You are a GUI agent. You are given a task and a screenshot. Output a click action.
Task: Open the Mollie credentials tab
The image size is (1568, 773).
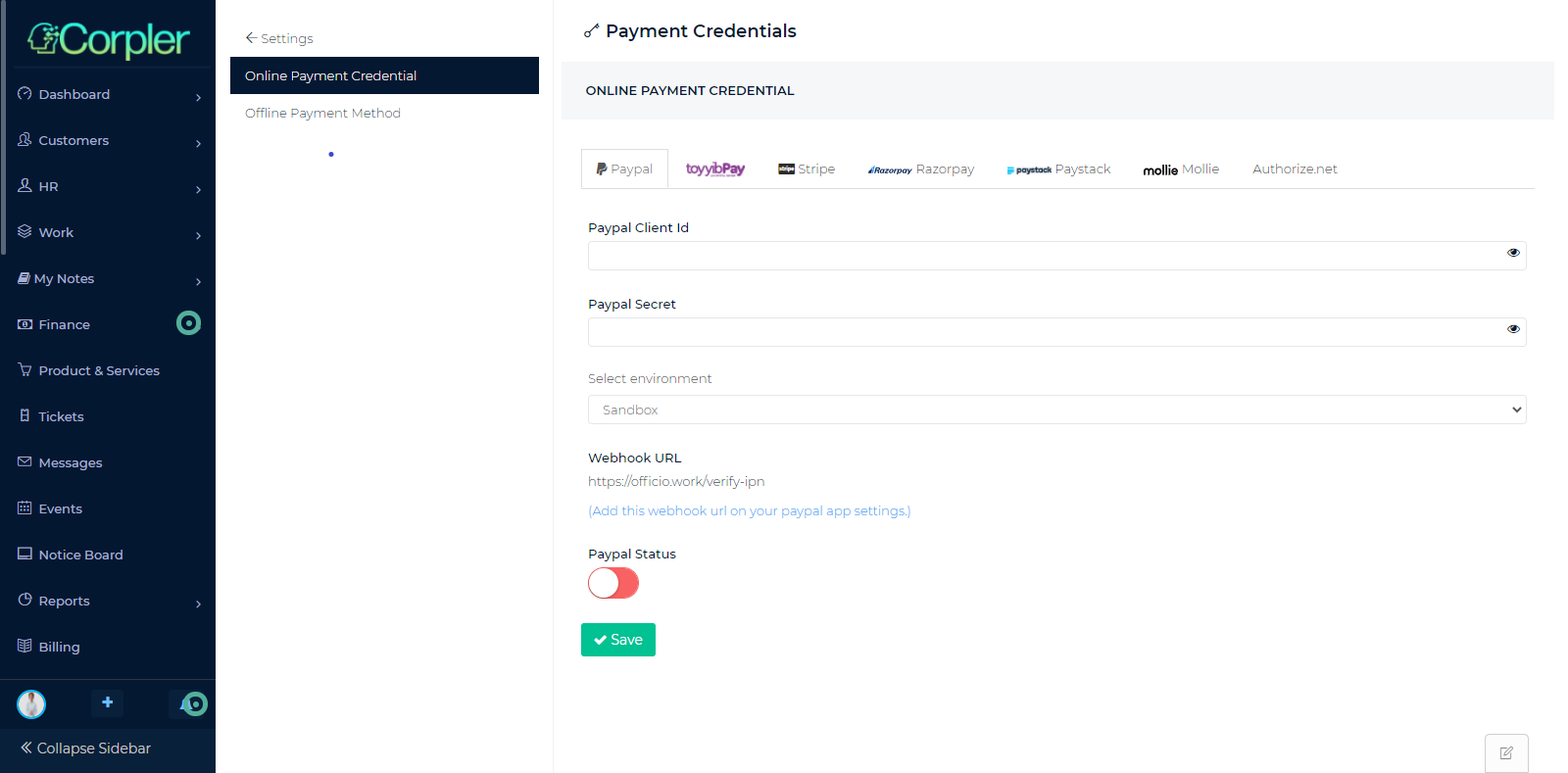[x=1180, y=169]
